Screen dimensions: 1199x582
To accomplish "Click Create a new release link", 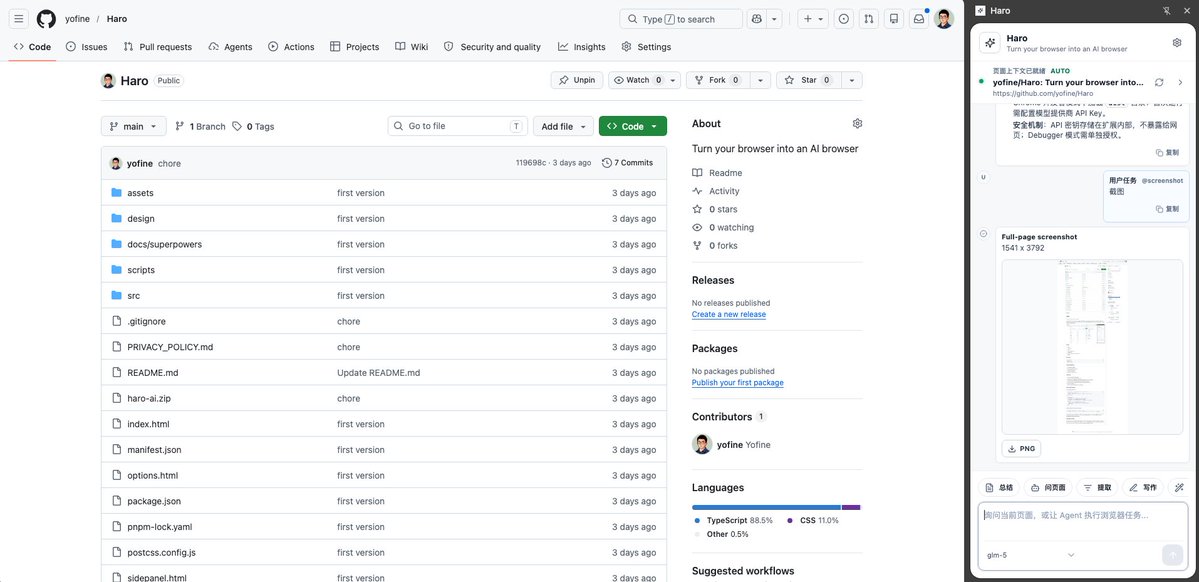I will pyautogui.click(x=729, y=314).
